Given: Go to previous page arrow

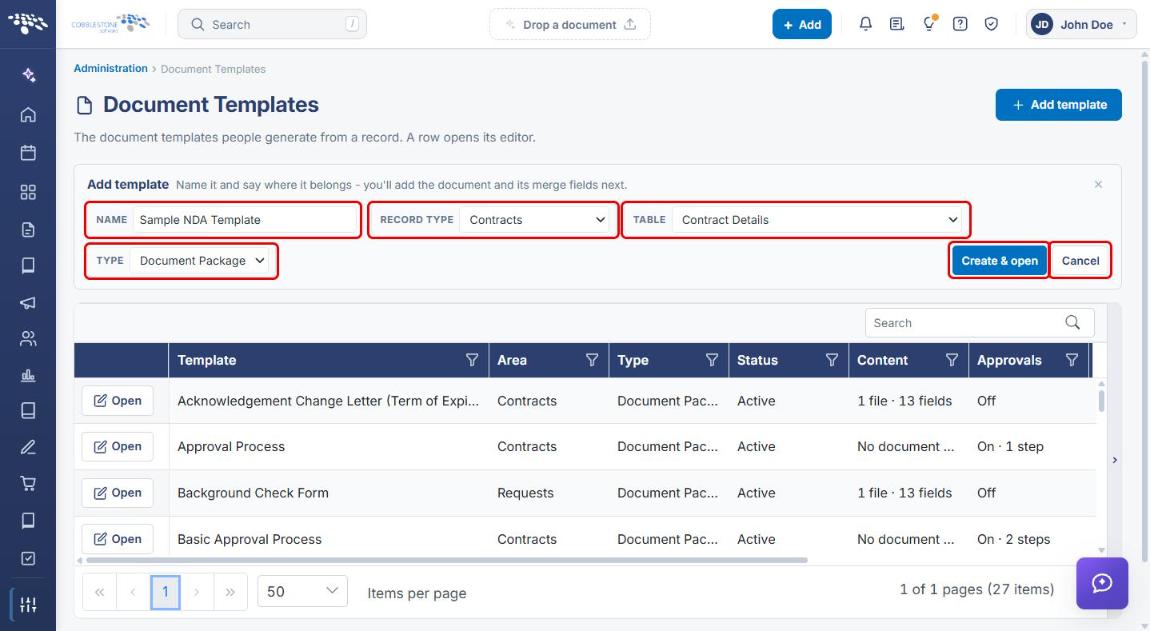Looking at the screenshot, I should pos(133,591).
